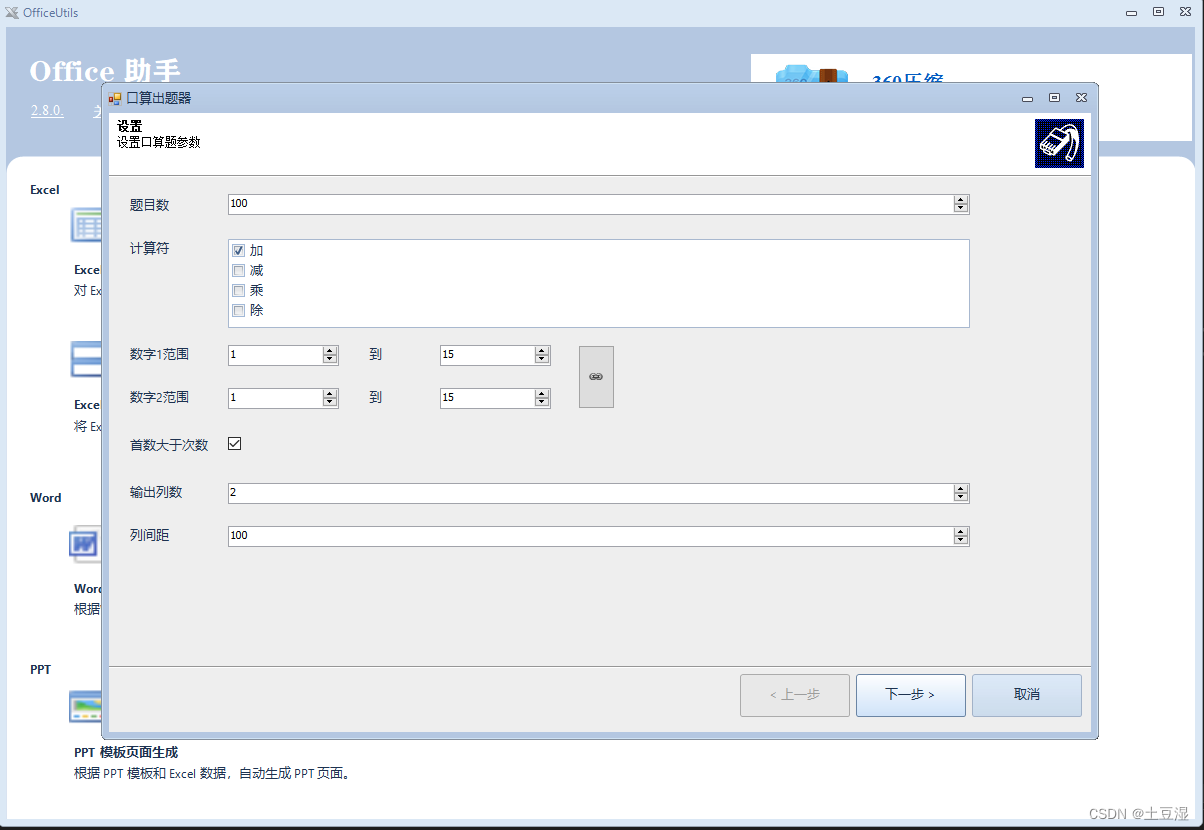Click the < 上一步 button
This screenshot has height=830, width=1204.
[795, 695]
